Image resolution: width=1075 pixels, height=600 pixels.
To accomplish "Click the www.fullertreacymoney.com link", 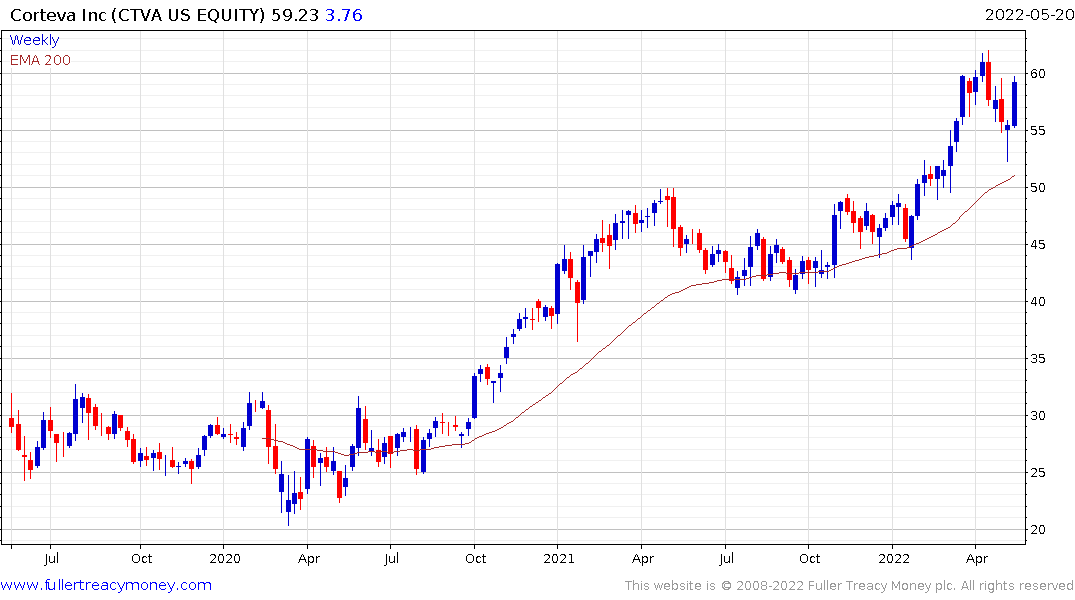I will pyautogui.click(x=106, y=585).
